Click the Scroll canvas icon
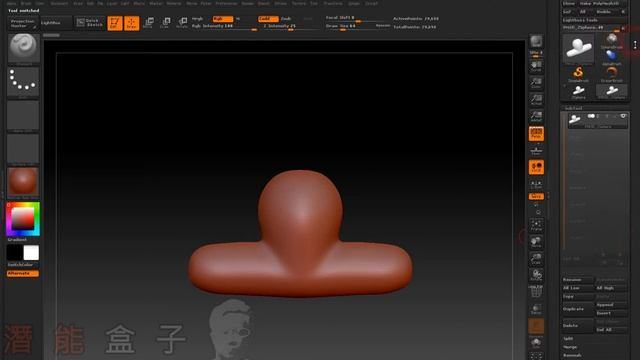This screenshot has width=640, height=360. click(536, 66)
